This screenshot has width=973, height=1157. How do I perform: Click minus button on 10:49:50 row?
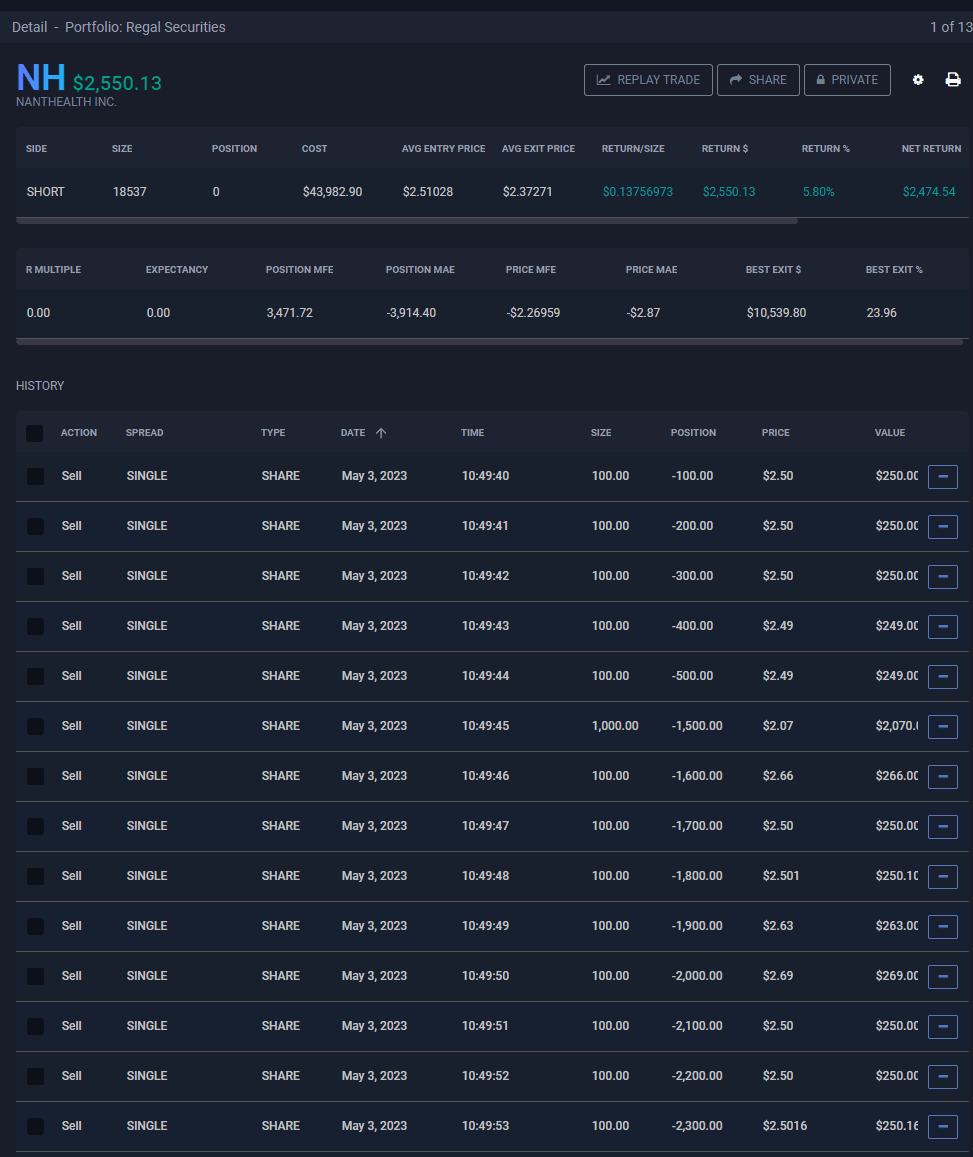[943, 976]
